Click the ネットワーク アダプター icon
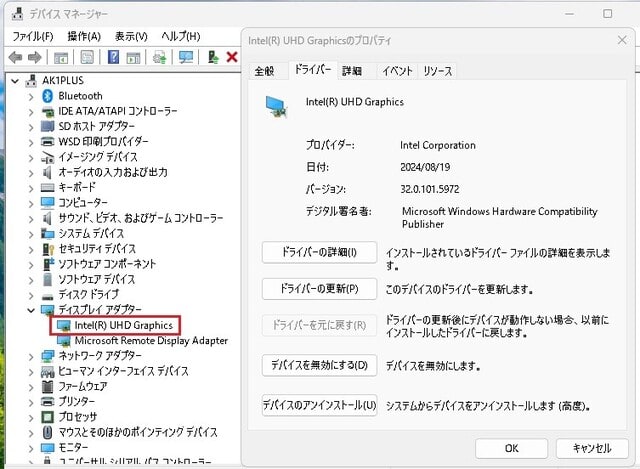This screenshot has width=640, height=469. click(x=48, y=356)
